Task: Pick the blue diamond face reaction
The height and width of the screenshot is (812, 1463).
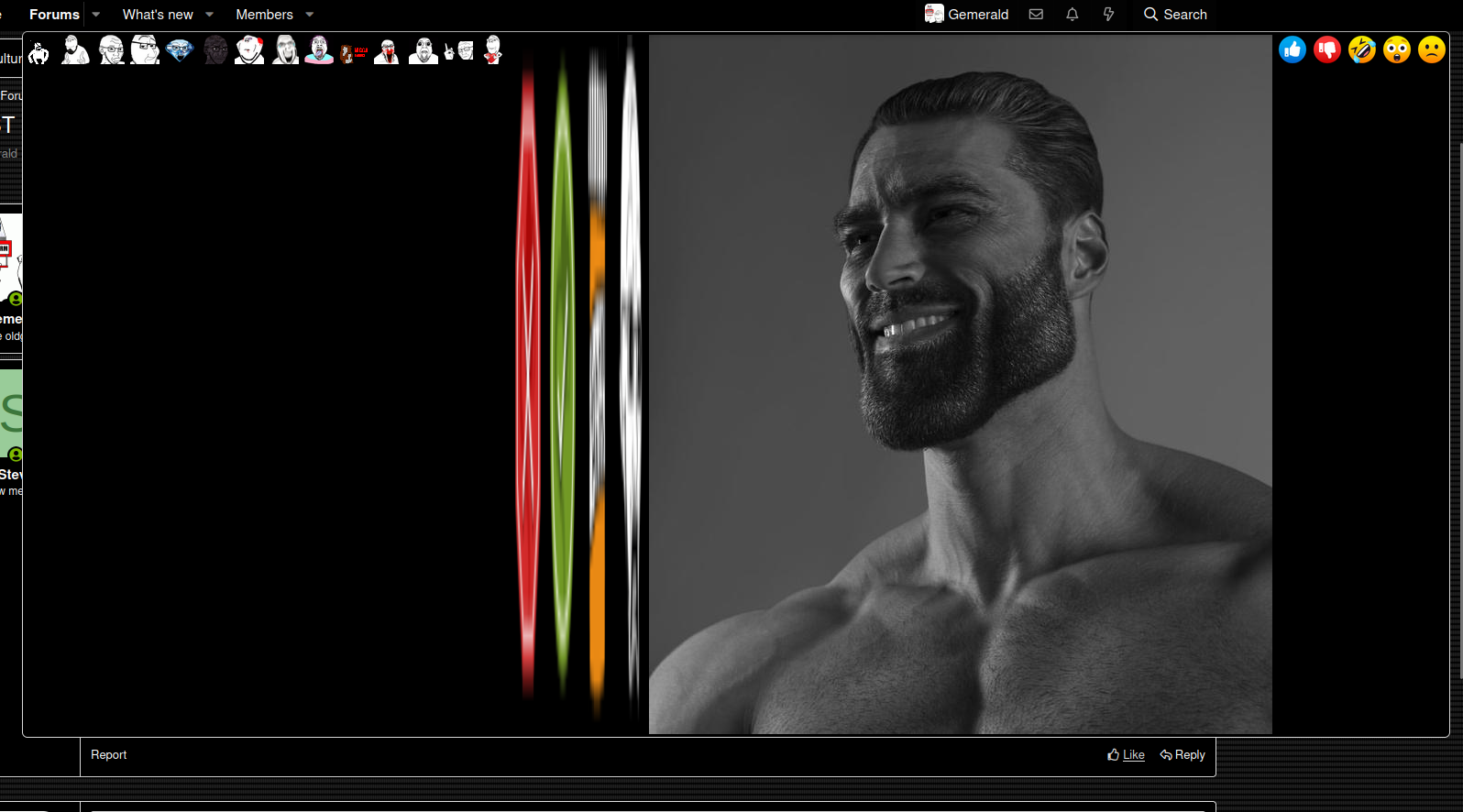Action: [180, 49]
